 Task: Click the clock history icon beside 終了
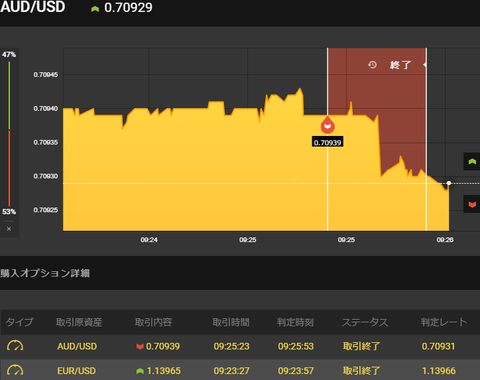372,64
